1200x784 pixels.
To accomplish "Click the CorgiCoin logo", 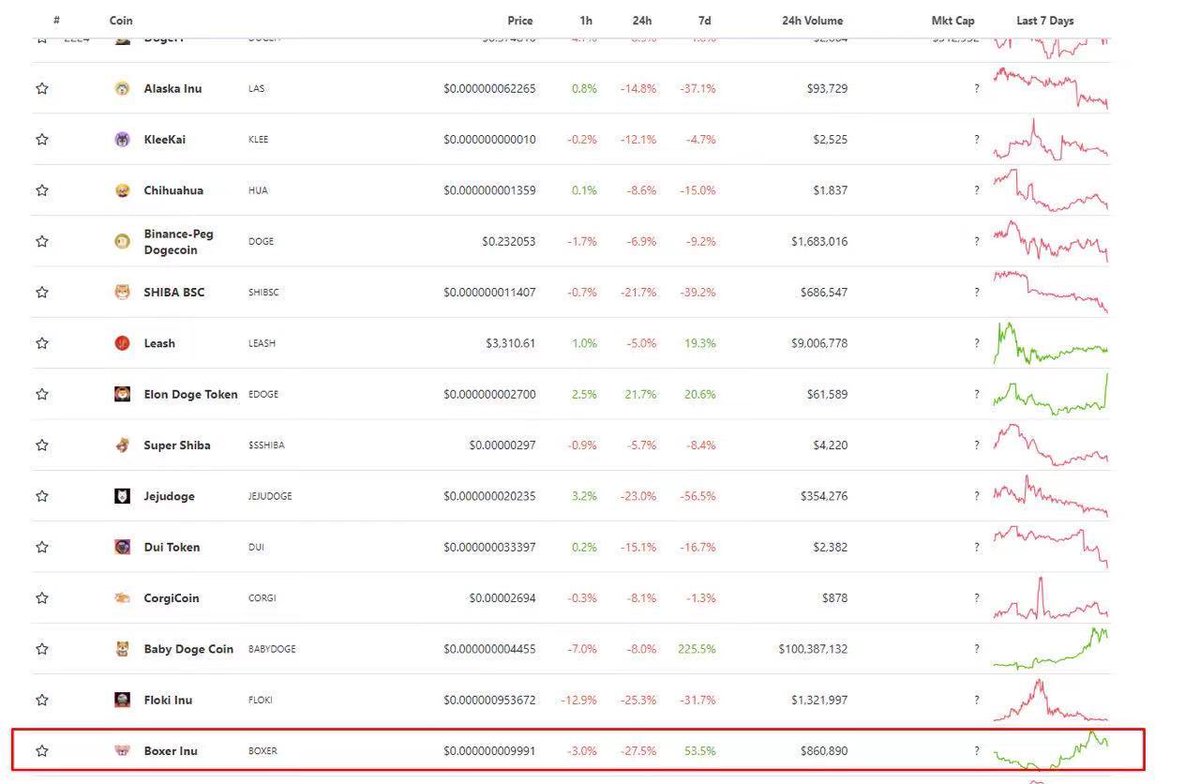I will click(x=122, y=599).
